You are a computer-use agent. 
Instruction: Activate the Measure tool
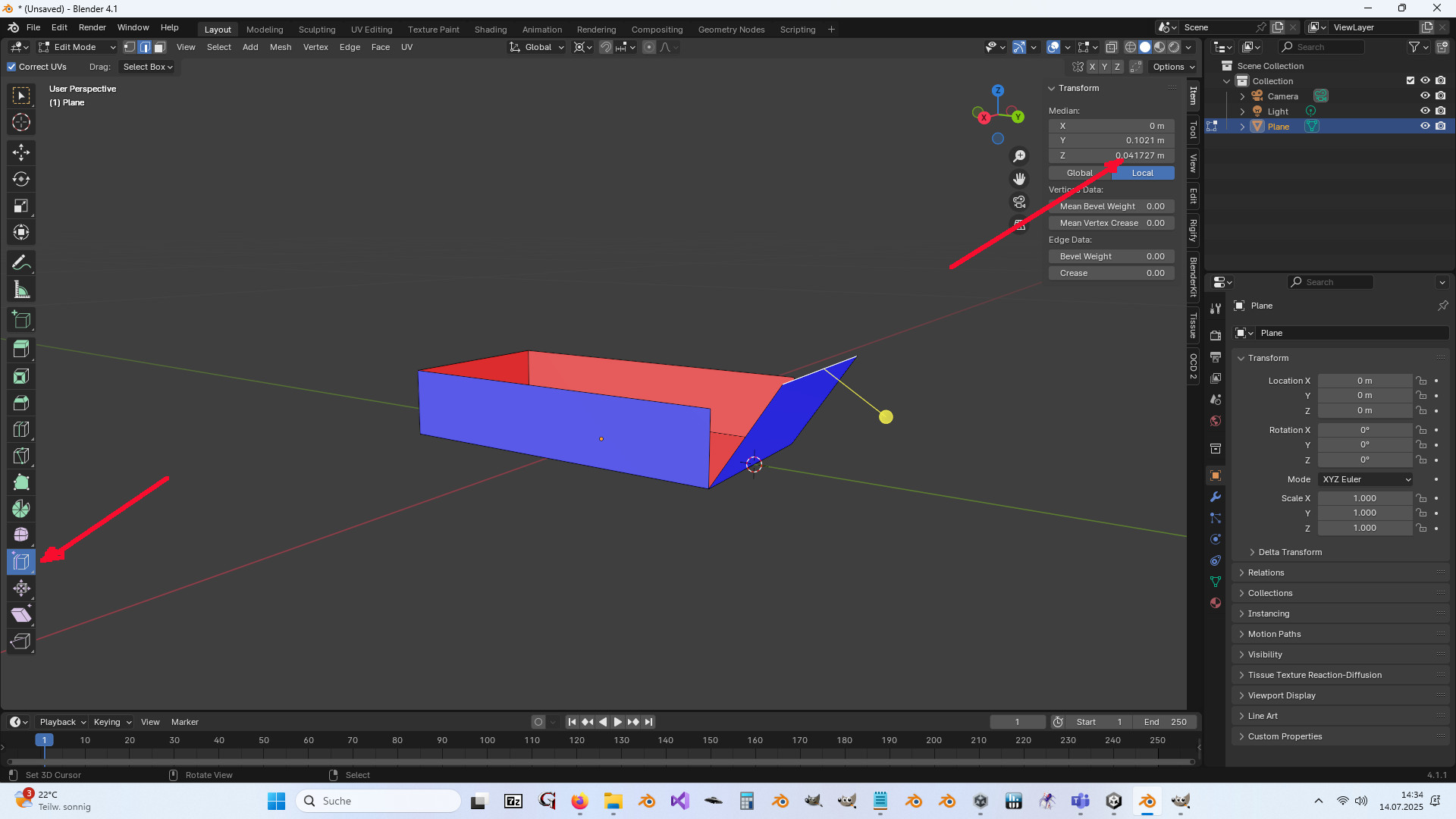21,290
